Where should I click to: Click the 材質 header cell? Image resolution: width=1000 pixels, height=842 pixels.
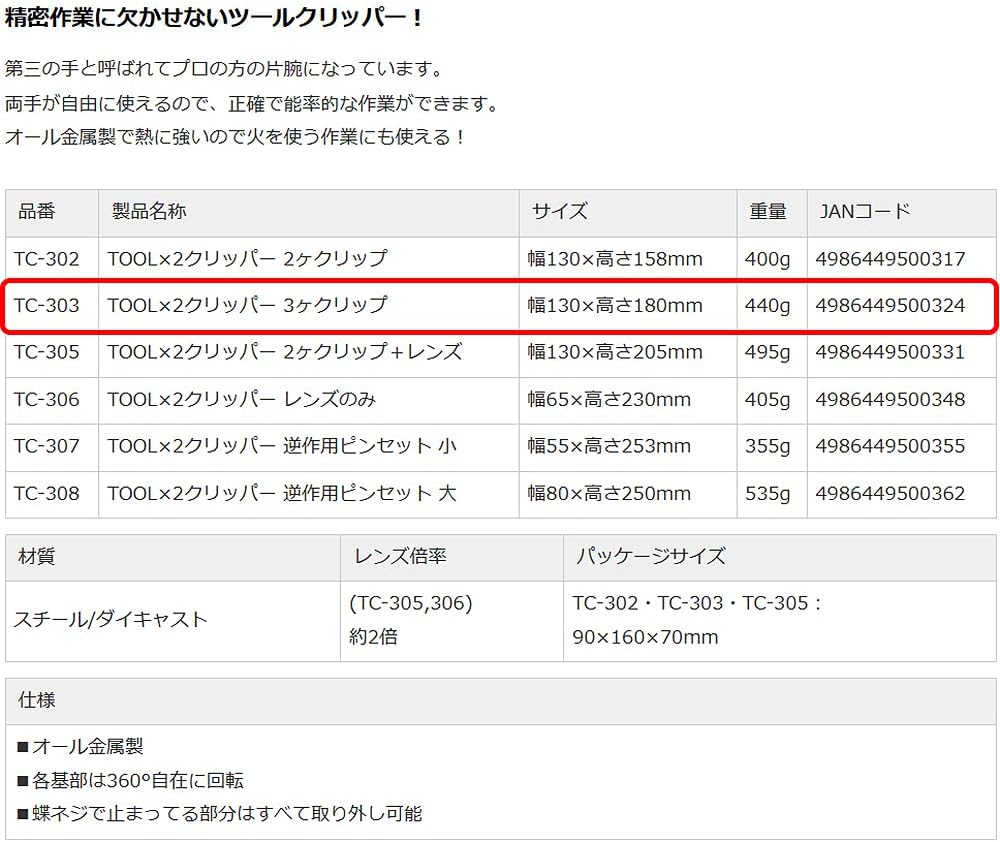click(x=173, y=558)
